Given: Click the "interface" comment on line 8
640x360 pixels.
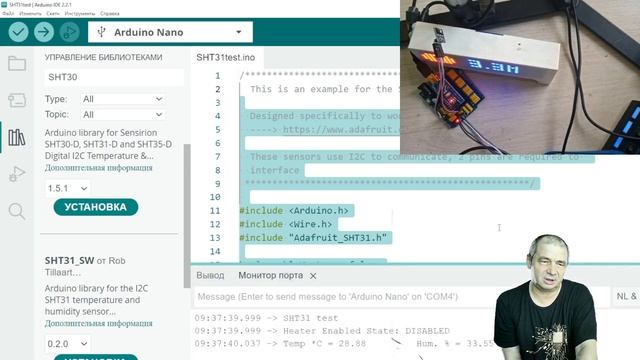Looking at the screenshot, I should [x=275, y=170].
